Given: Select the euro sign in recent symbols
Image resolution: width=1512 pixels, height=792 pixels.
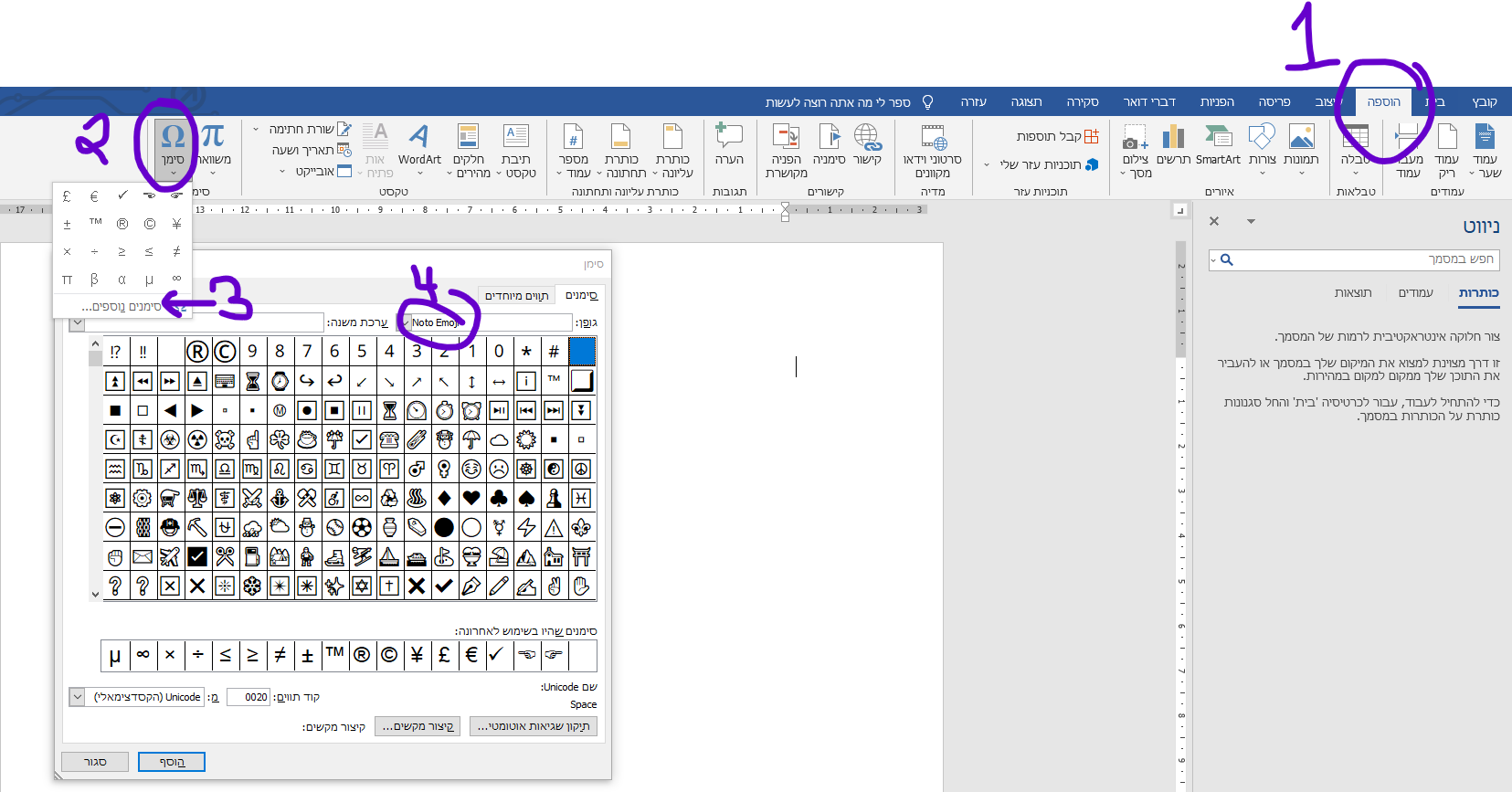Looking at the screenshot, I should 471,655.
